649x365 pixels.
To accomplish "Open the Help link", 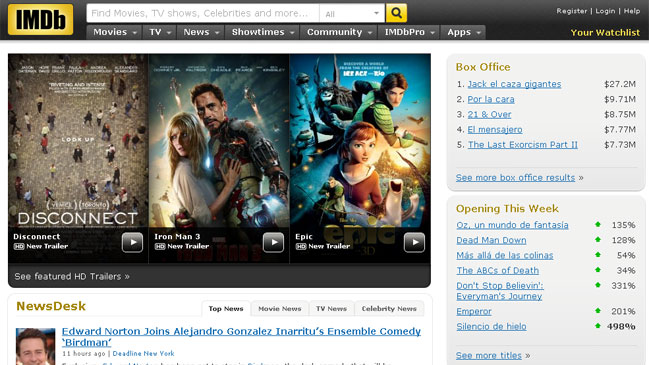I will tap(632, 11).
